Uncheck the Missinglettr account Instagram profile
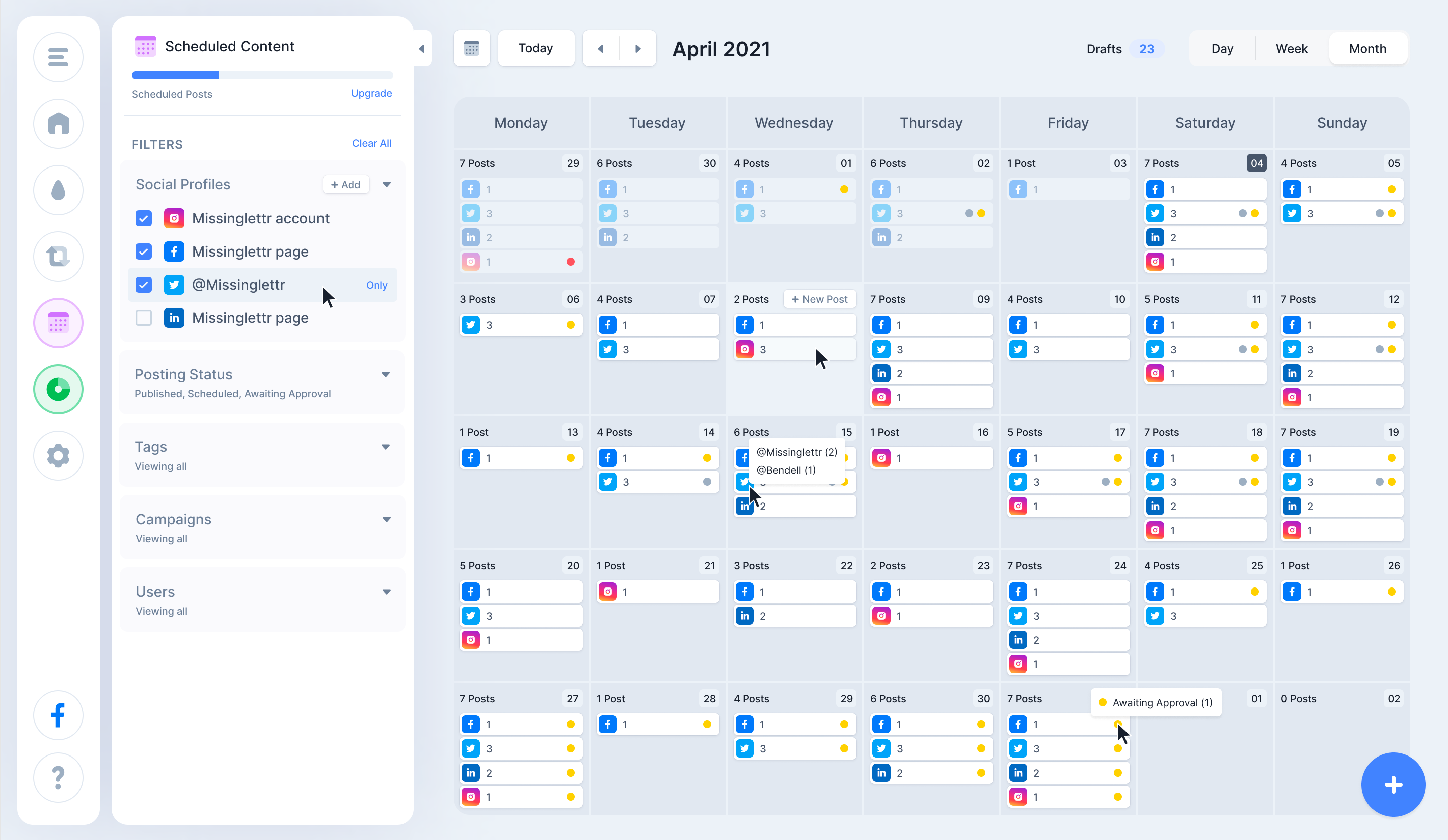The width and height of the screenshot is (1448, 840). tap(143, 218)
